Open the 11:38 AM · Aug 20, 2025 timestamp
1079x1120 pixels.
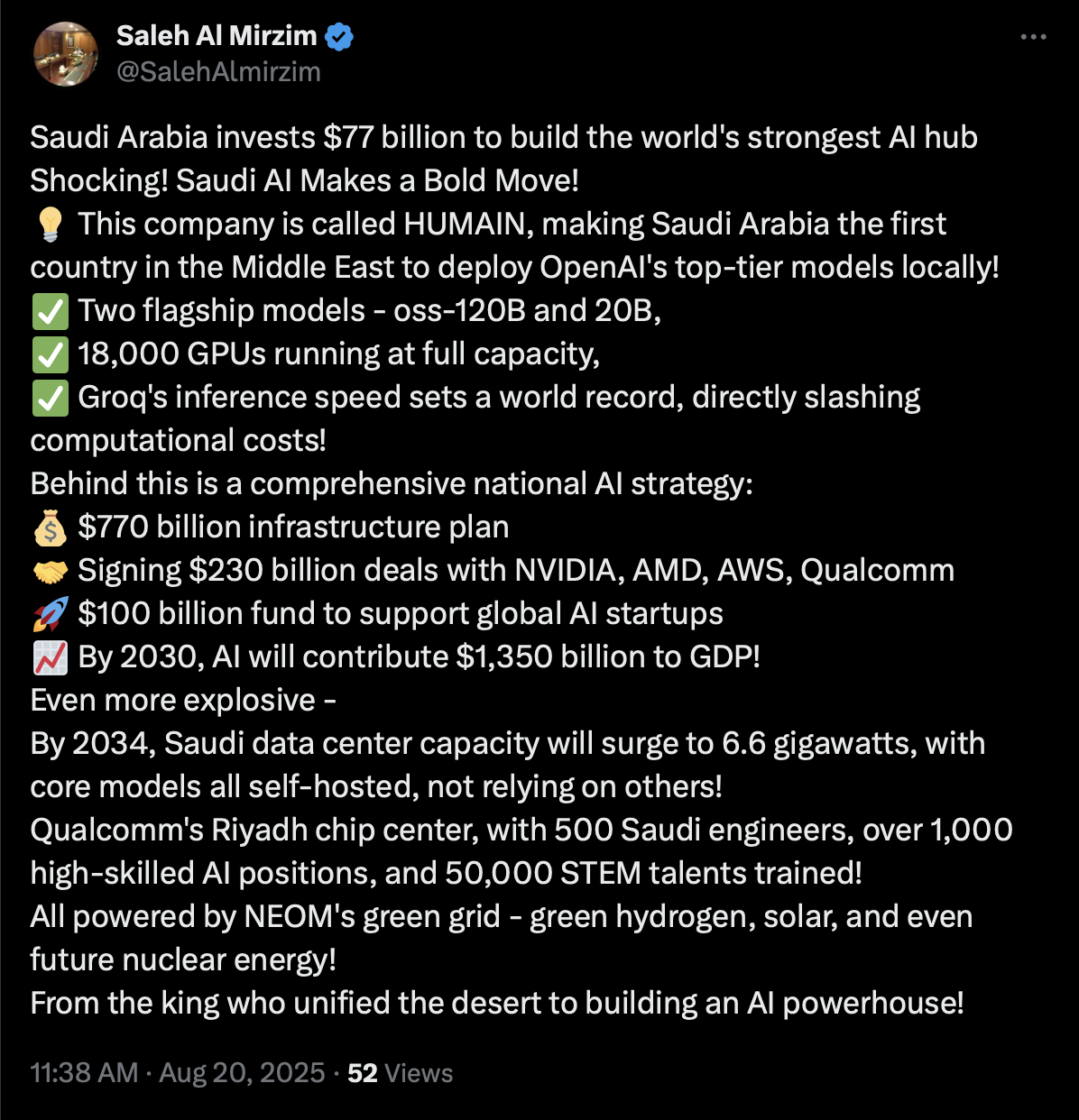[178, 1073]
